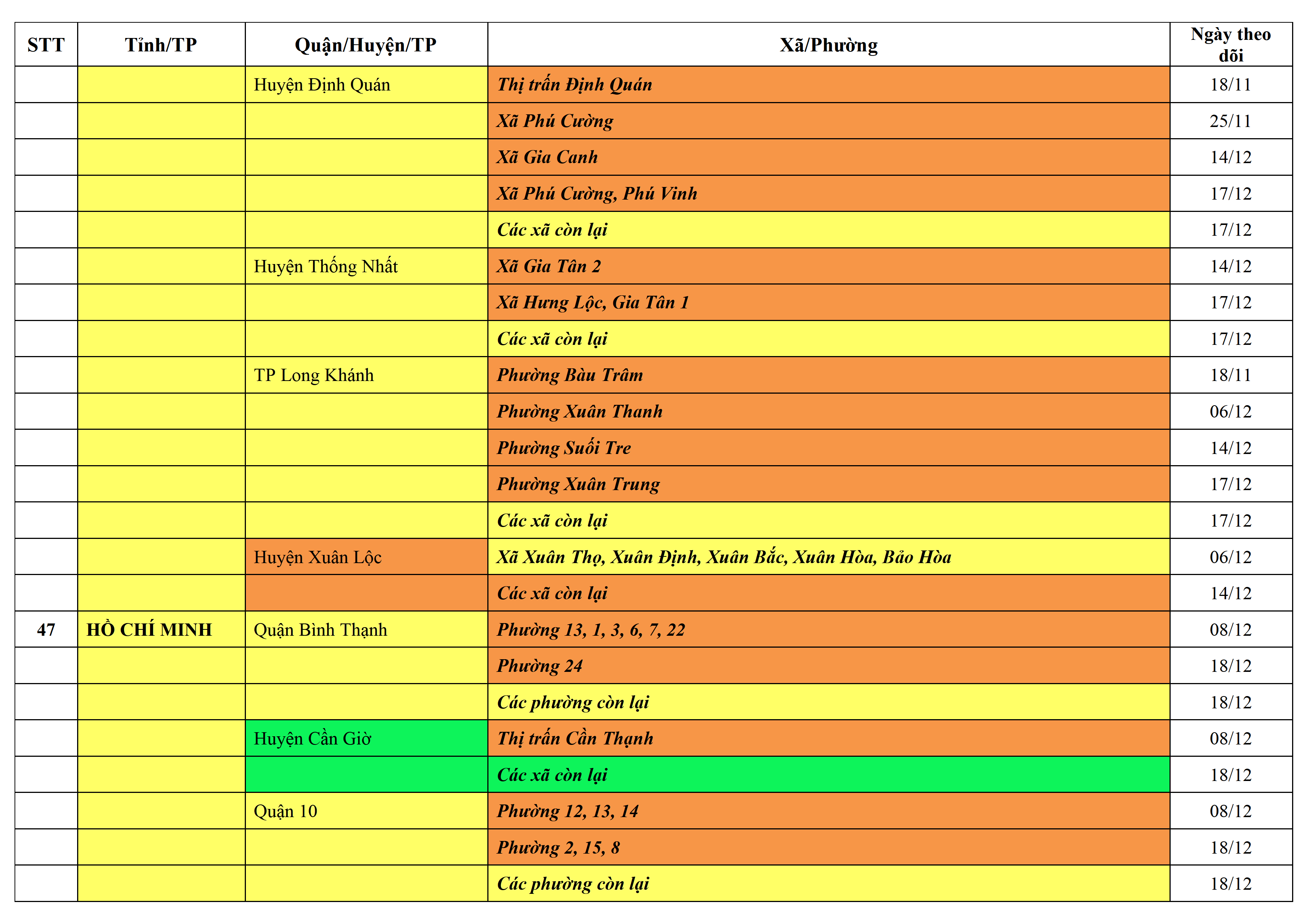
Task: Click Thị trấn Cần Thạnh entry
Action: click(x=575, y=739)
